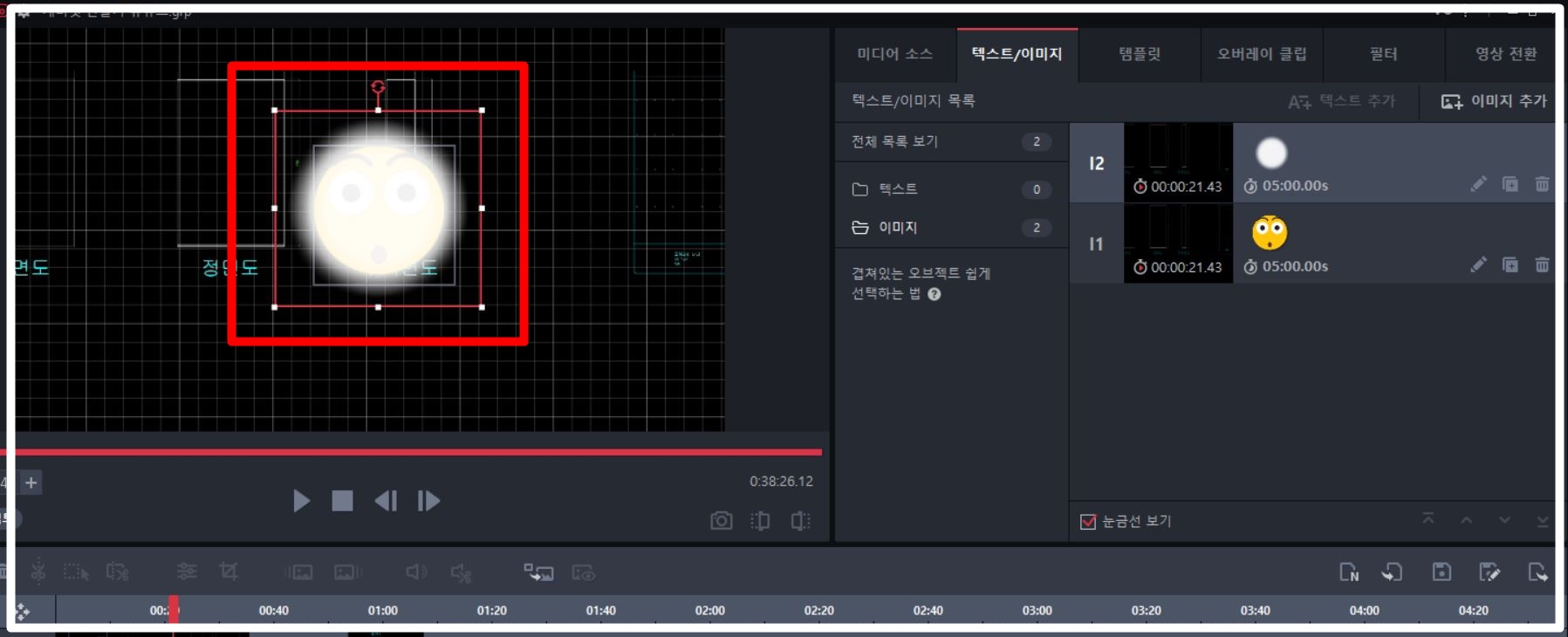Set selection end marker icon
Viewport: 1568px width, 637px height.
click(800, 521)
